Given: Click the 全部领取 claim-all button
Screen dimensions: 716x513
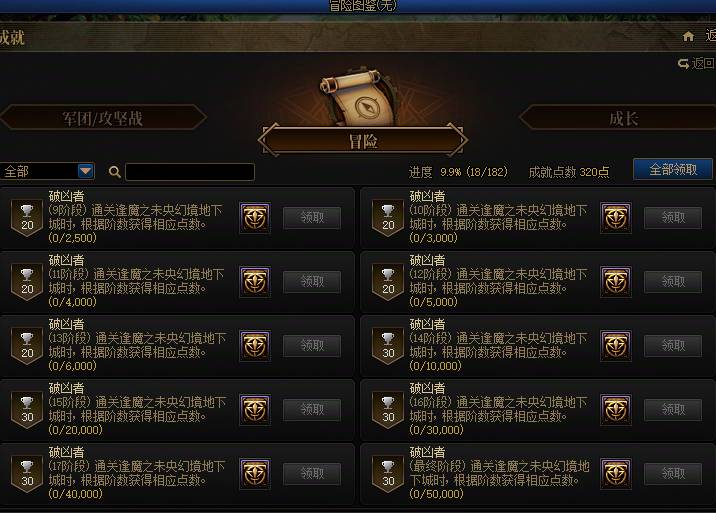Looking at the screenshot, I should (673, 169).
